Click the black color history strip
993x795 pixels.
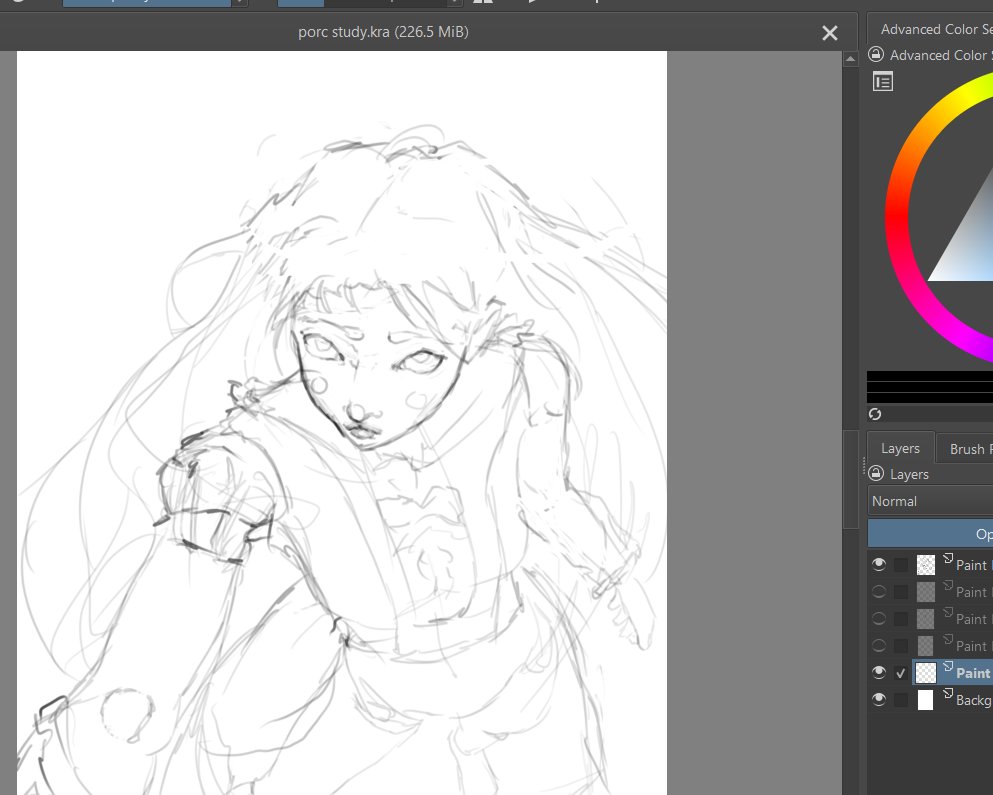pos(930,387)
